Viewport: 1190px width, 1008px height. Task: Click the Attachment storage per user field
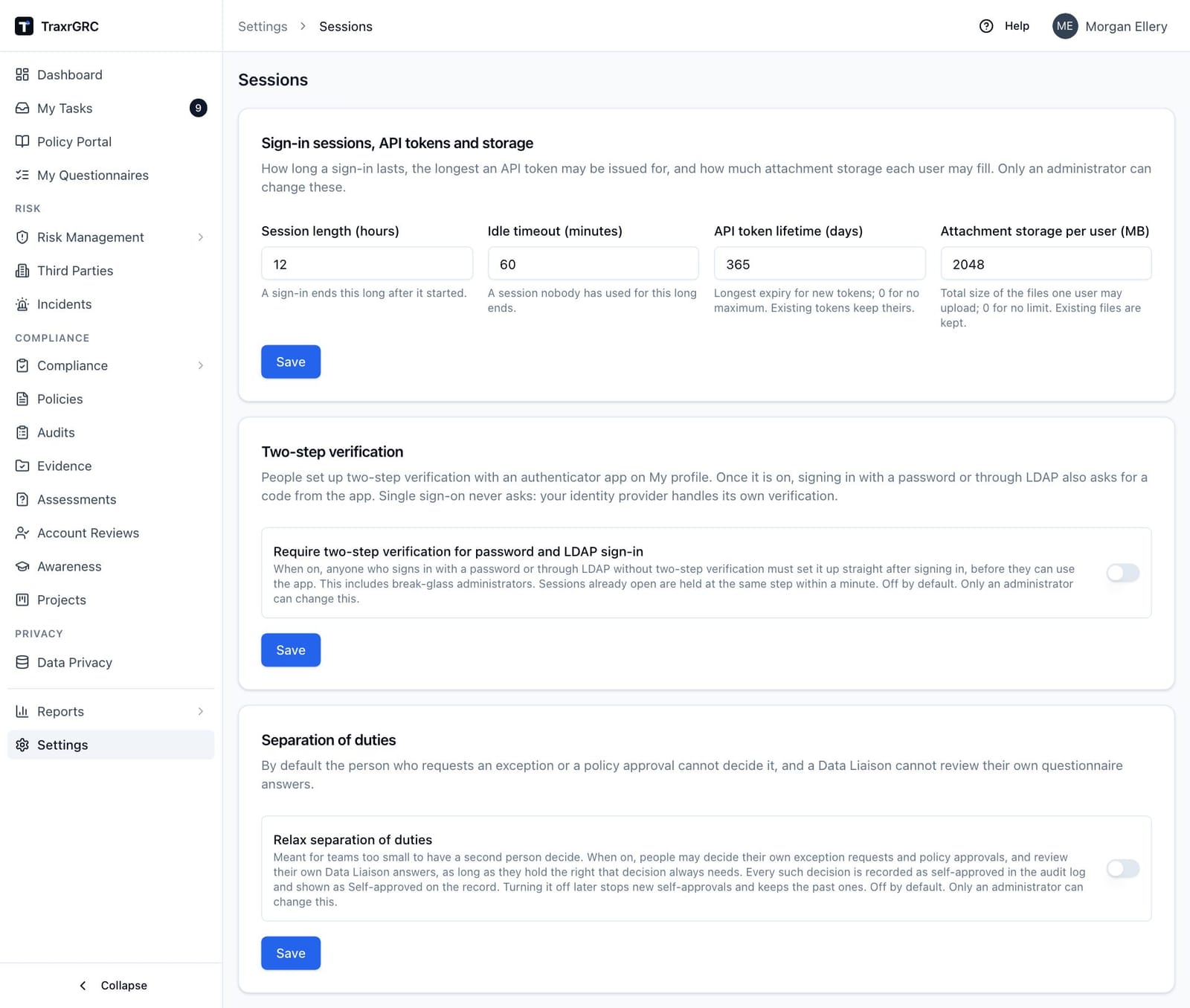coord(1046,264)
